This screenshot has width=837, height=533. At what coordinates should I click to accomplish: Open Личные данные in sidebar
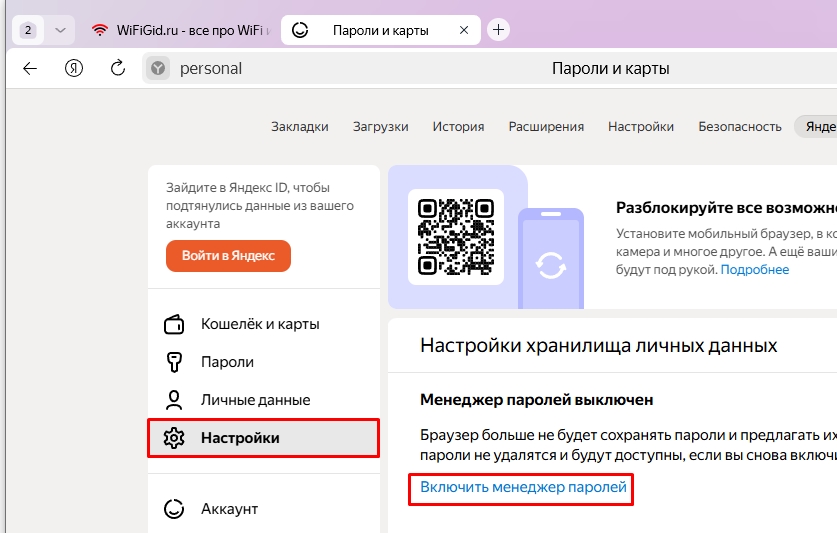[x=255, y=400]
